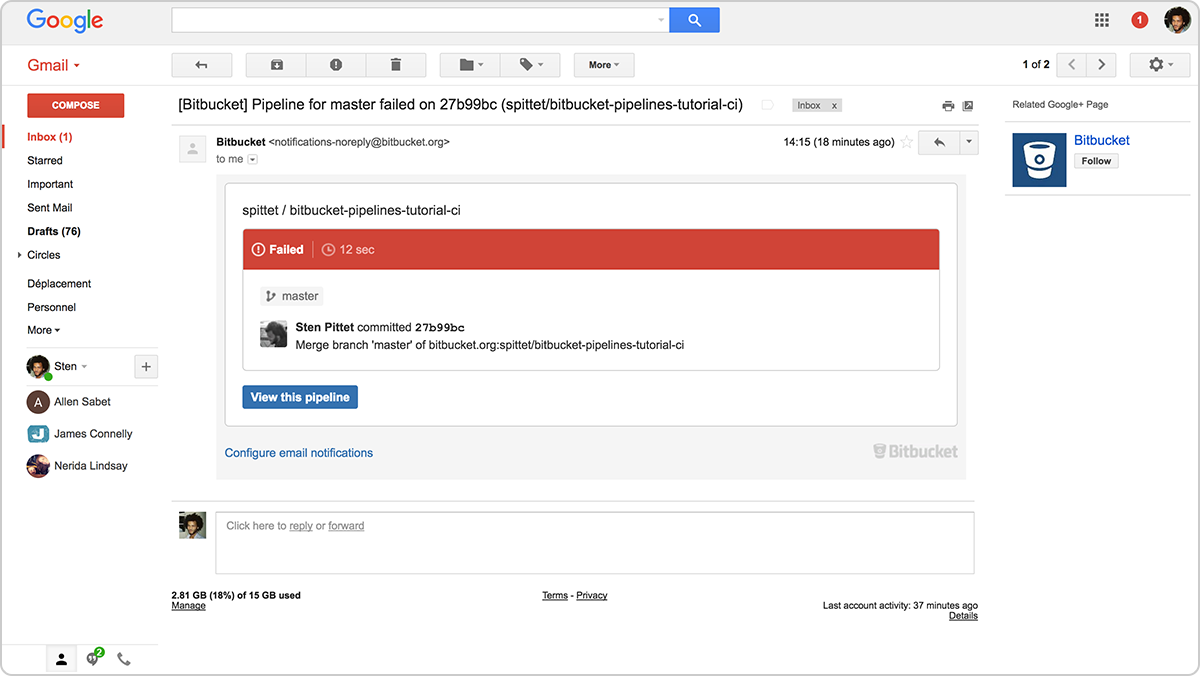Print the open email

pyautogui.click(x=947, y=105)
